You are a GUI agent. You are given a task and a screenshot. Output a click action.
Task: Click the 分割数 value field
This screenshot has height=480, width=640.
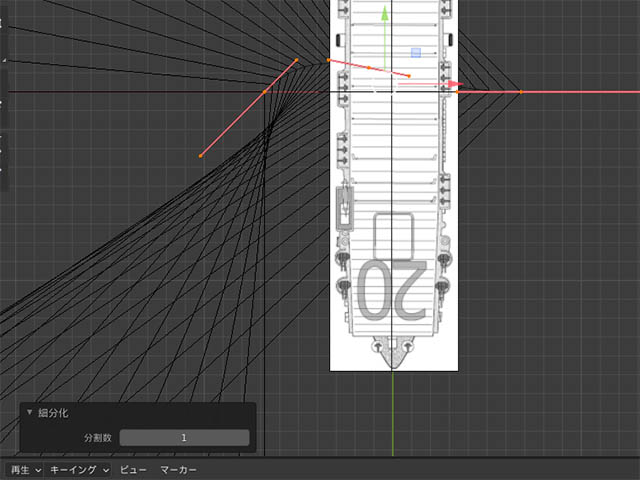tap(184, 438)
